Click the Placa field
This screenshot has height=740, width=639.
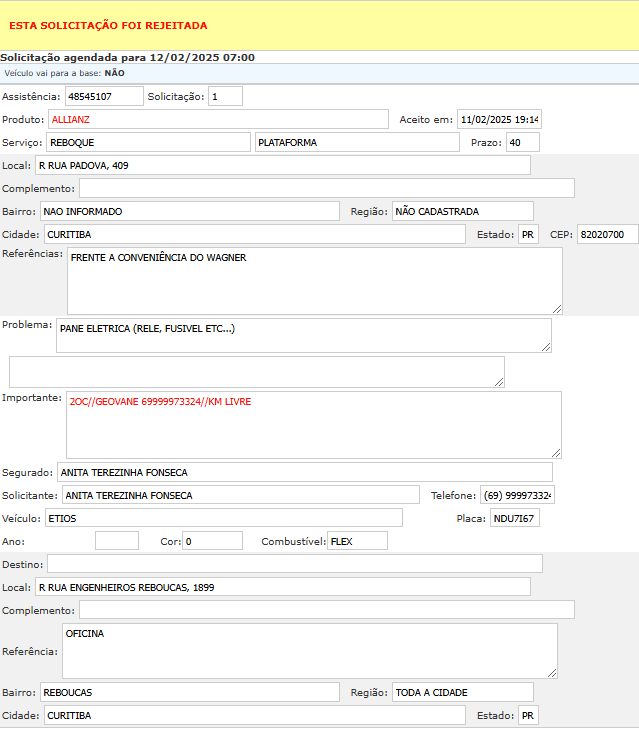(515, 518)
